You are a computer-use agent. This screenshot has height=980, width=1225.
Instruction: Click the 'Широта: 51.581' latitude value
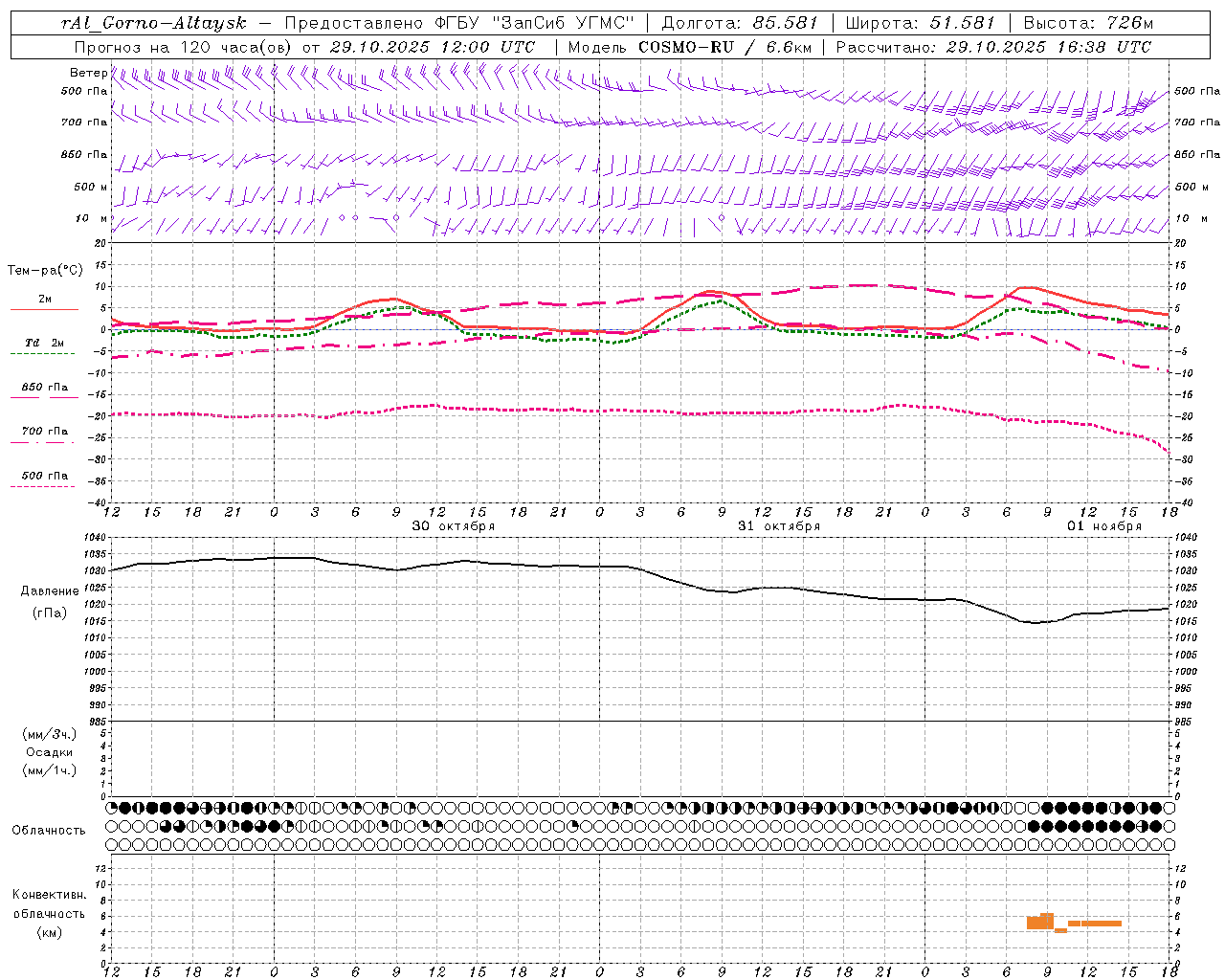tap(921, 23)
